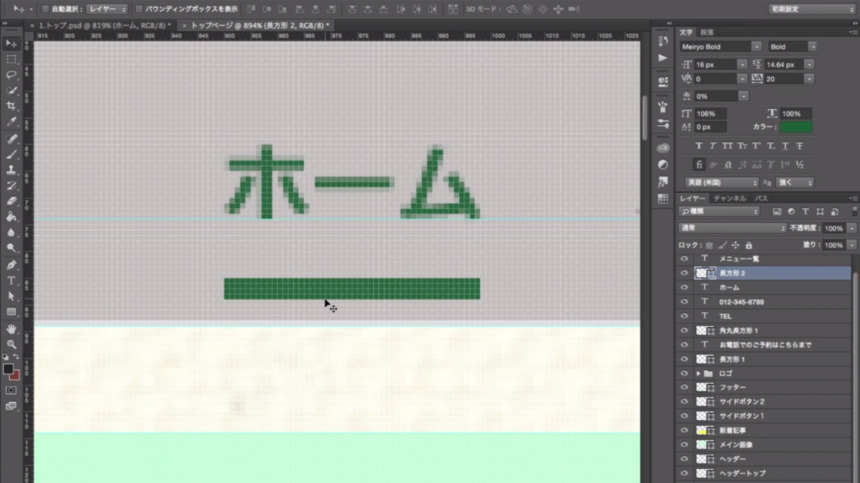Open the font style Bold dropdown
The image size is (860, 483).
(x=812, y=47)
